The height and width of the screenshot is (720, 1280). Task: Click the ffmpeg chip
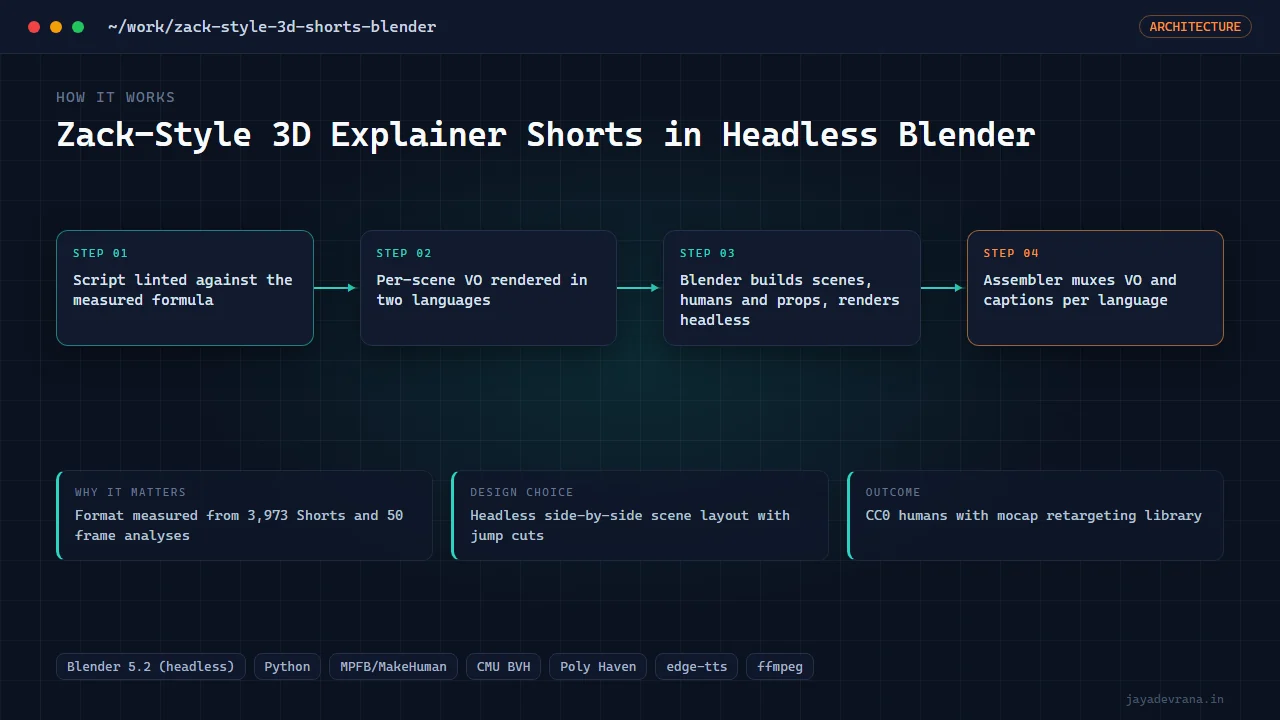click(x=780, y=667)
